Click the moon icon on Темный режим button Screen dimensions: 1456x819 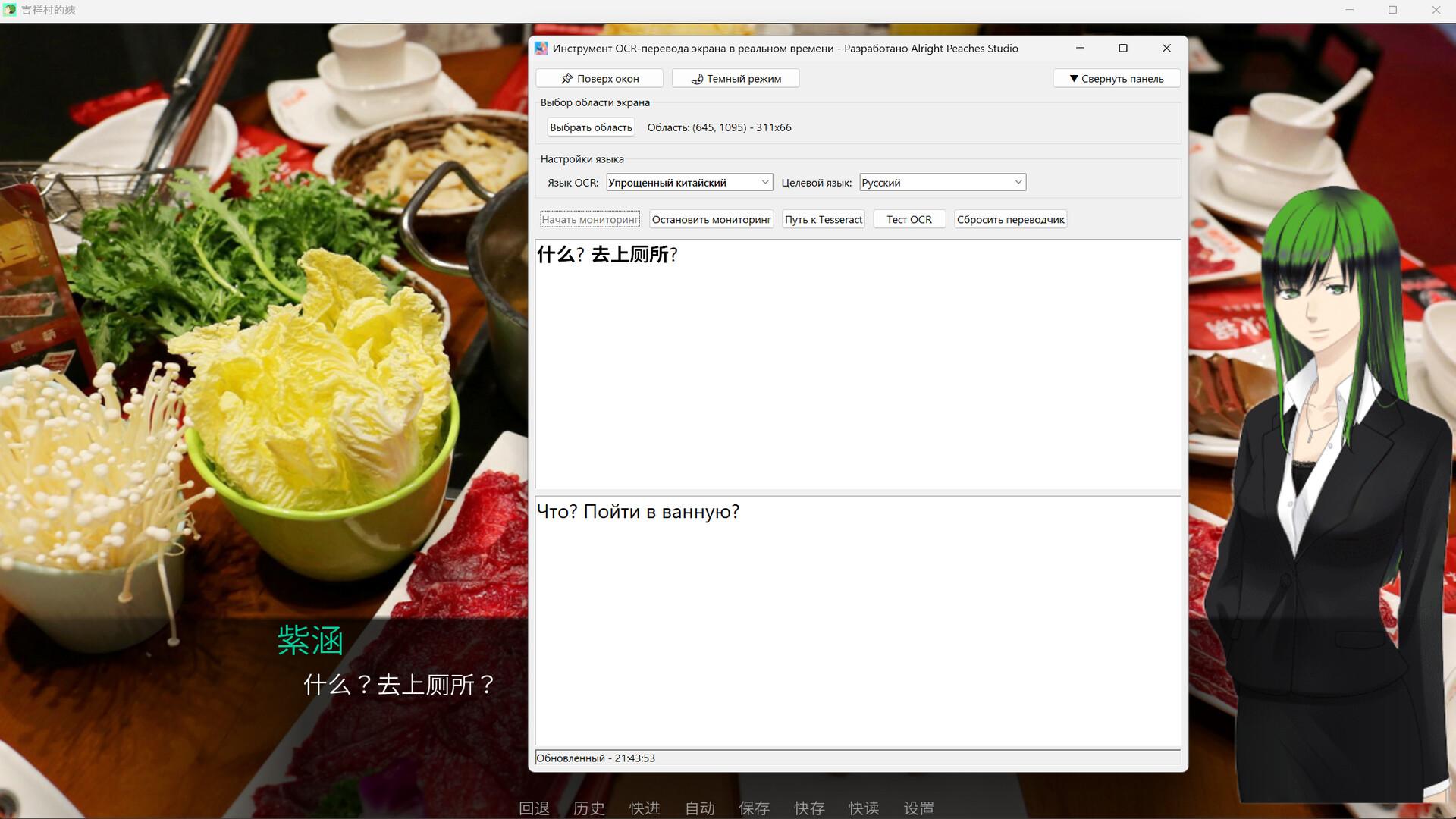click(x=697, y=78)
